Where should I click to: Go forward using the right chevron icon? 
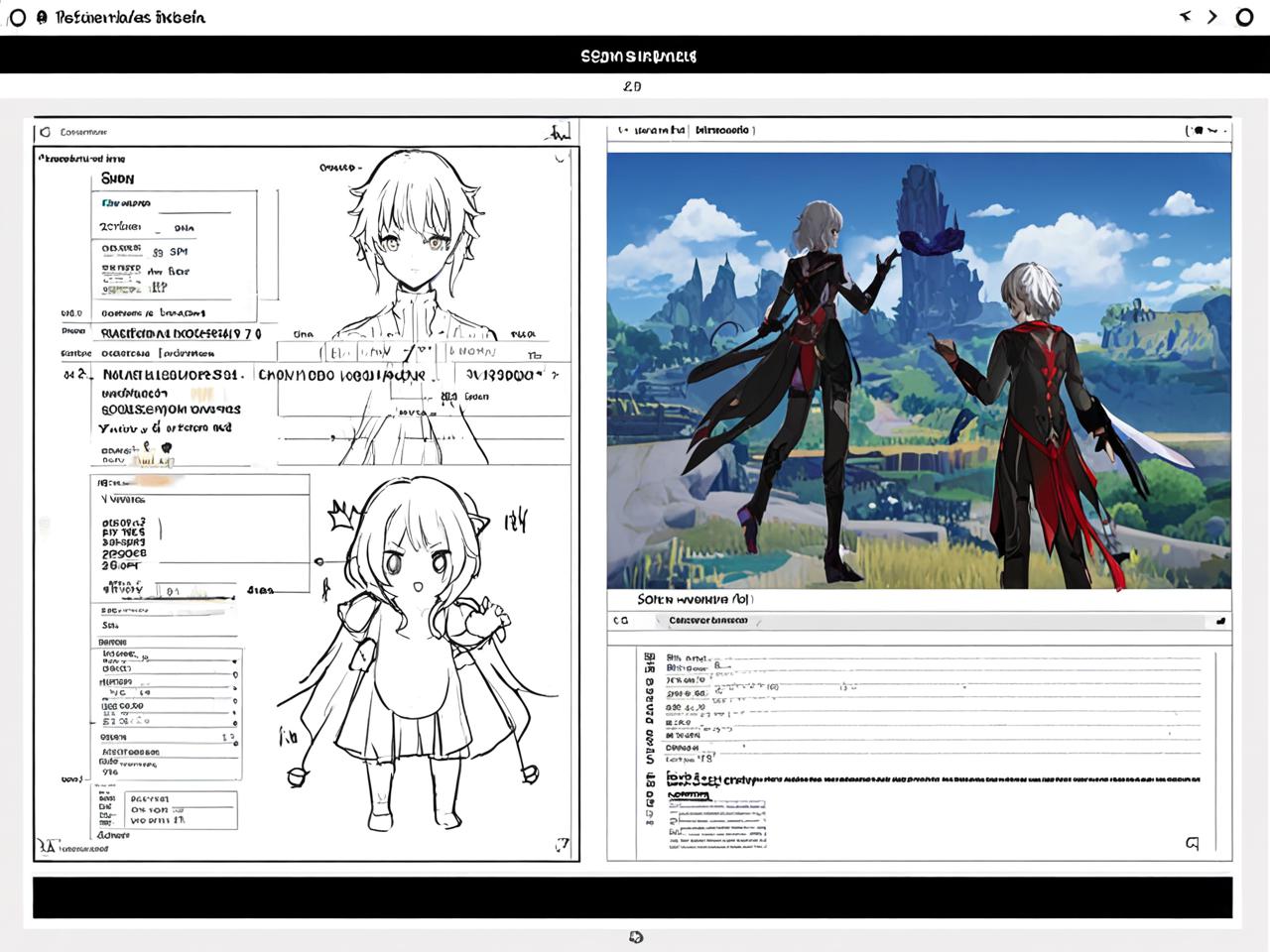[x=1212, y=17]
